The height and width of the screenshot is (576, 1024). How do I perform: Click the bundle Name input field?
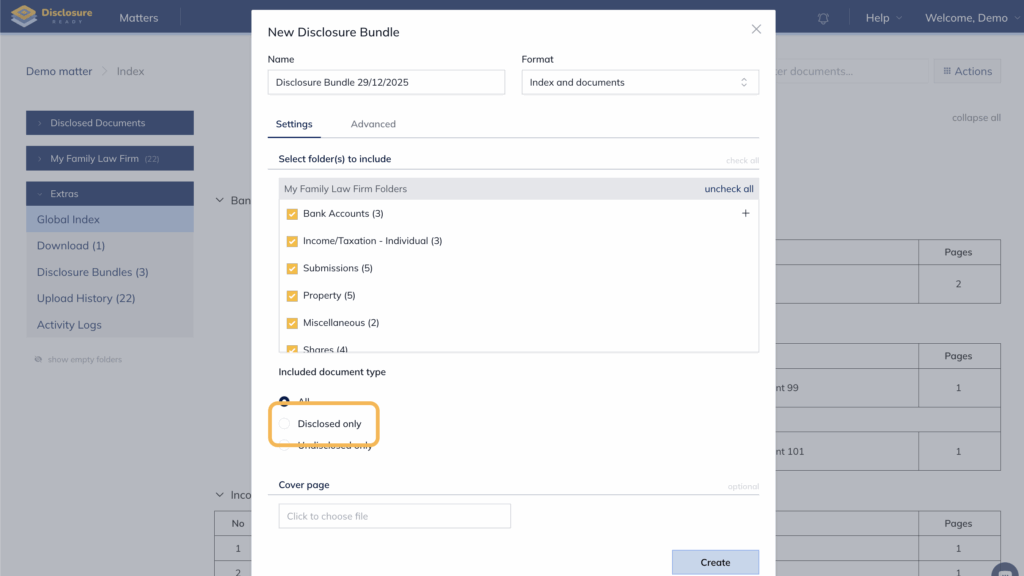pyautogui.click(x=386, y=82)
